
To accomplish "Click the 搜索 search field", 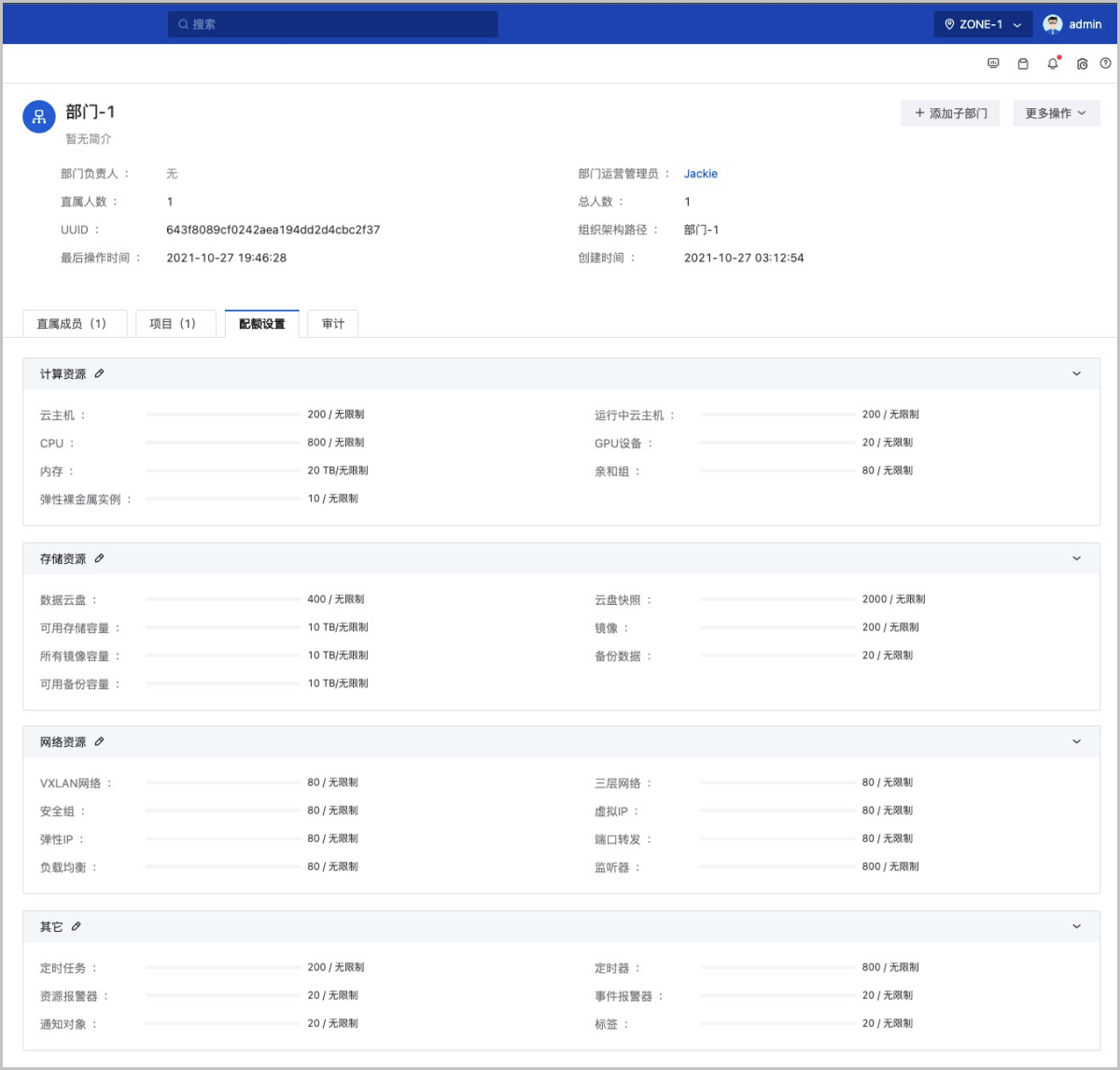I will click(332, 24).
